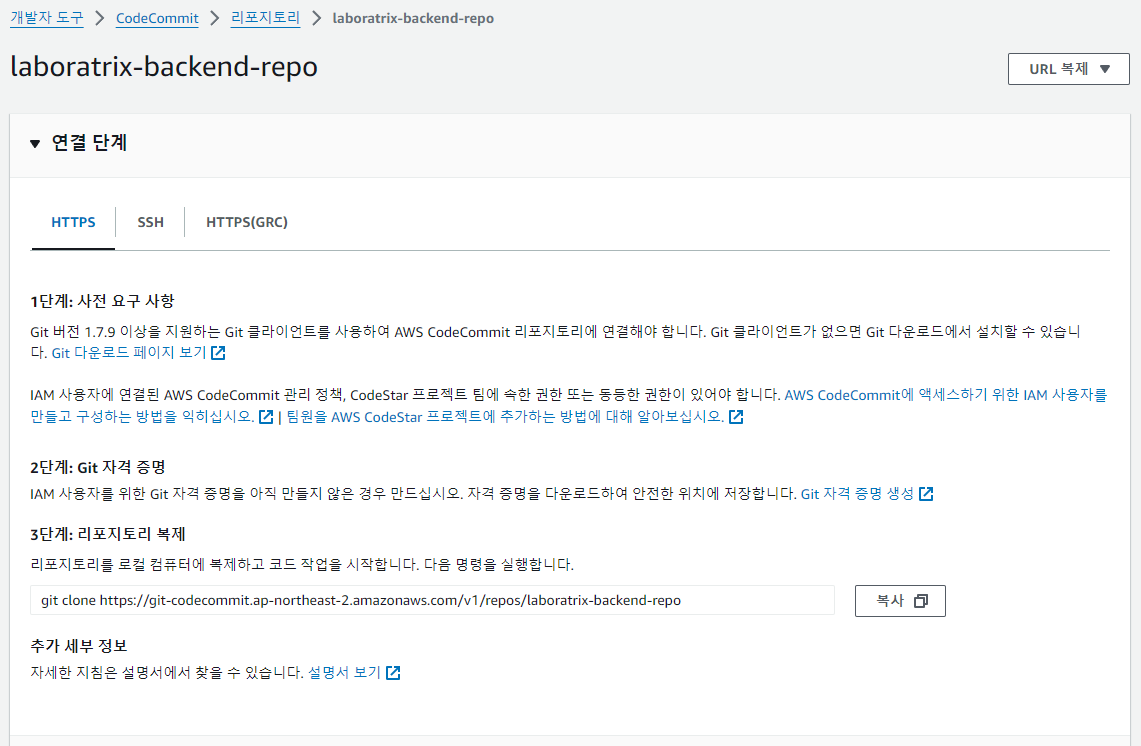This screenshot has width=1141, height=746.
Task: Open the URL 복제 dropdown
Action: [1068, 69]
